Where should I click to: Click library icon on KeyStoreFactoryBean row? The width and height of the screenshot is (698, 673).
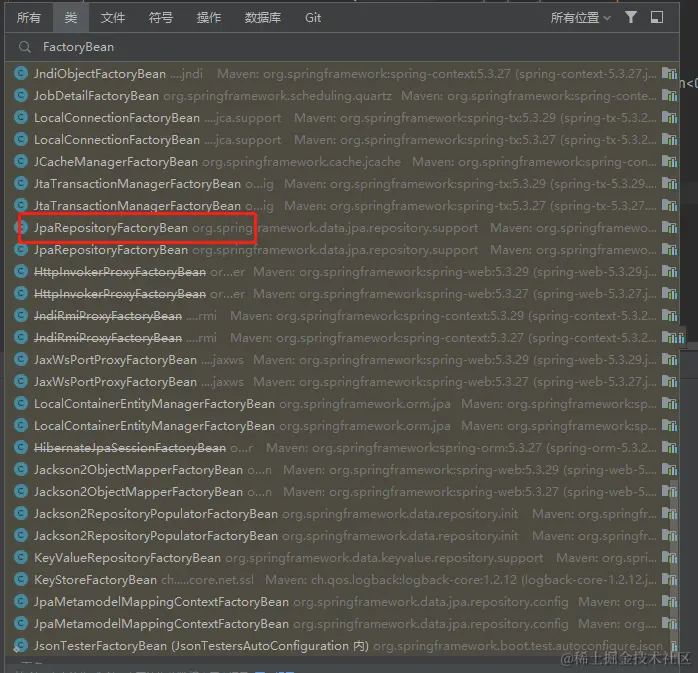coord(669,580)
